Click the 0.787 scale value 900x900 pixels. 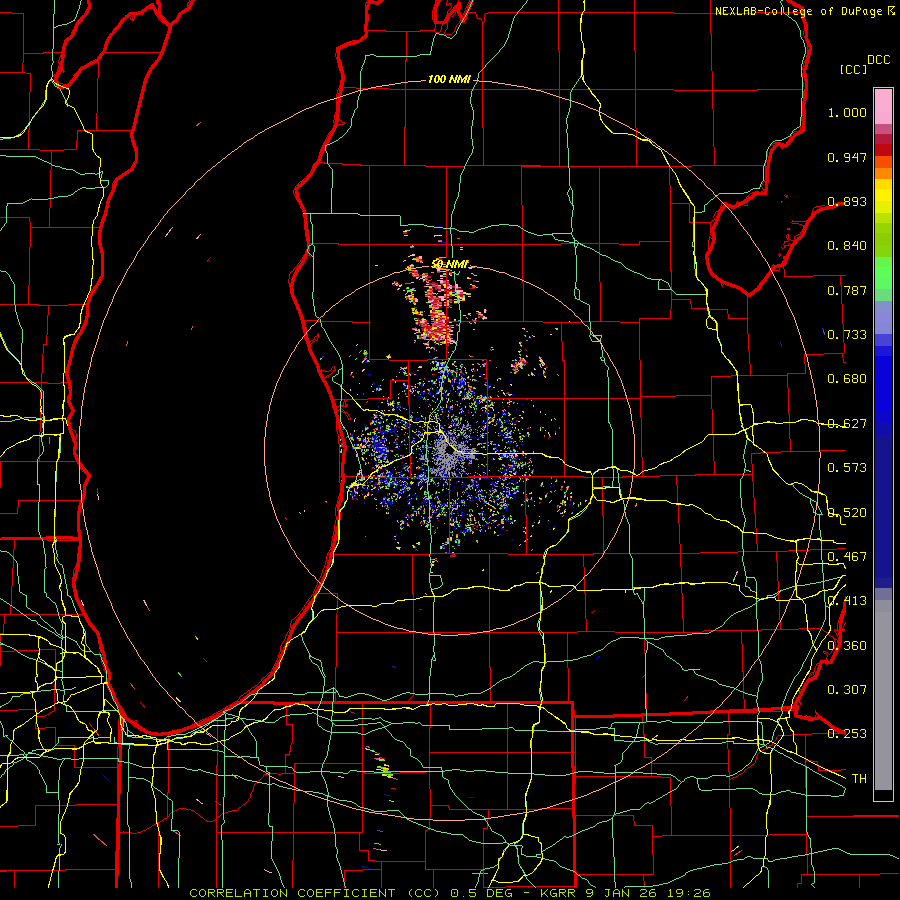847,290
